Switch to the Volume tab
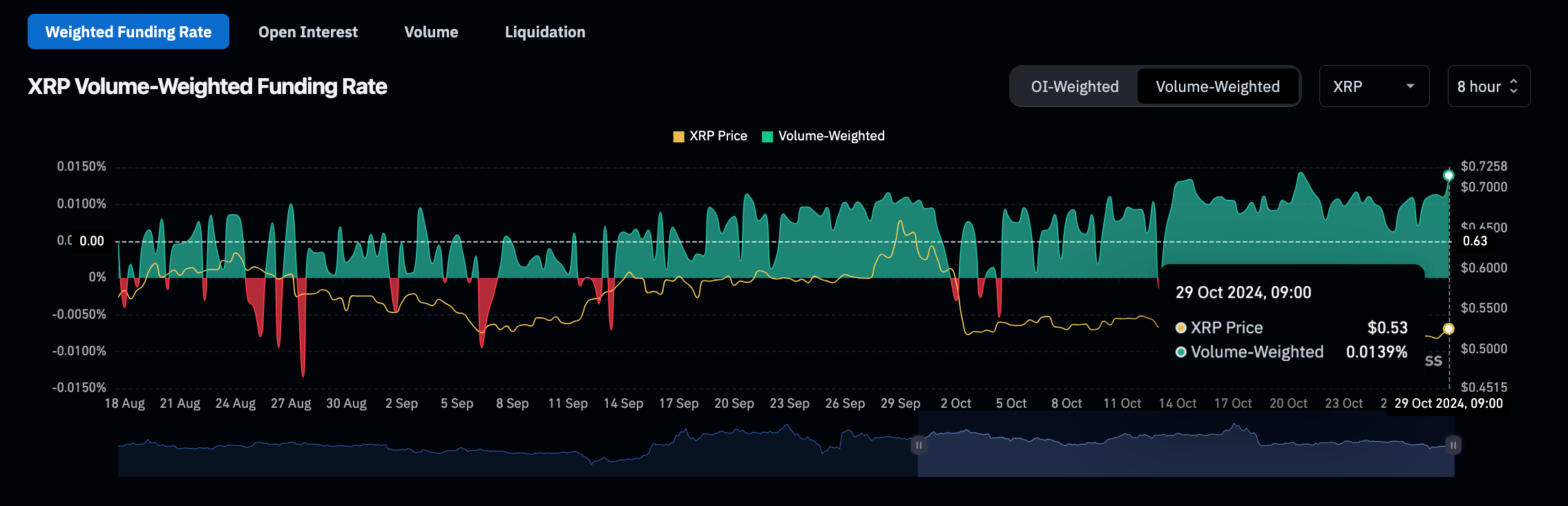The height and width of the screenshot is (506, 1568). pyautogui.click(x=431, y=32)
